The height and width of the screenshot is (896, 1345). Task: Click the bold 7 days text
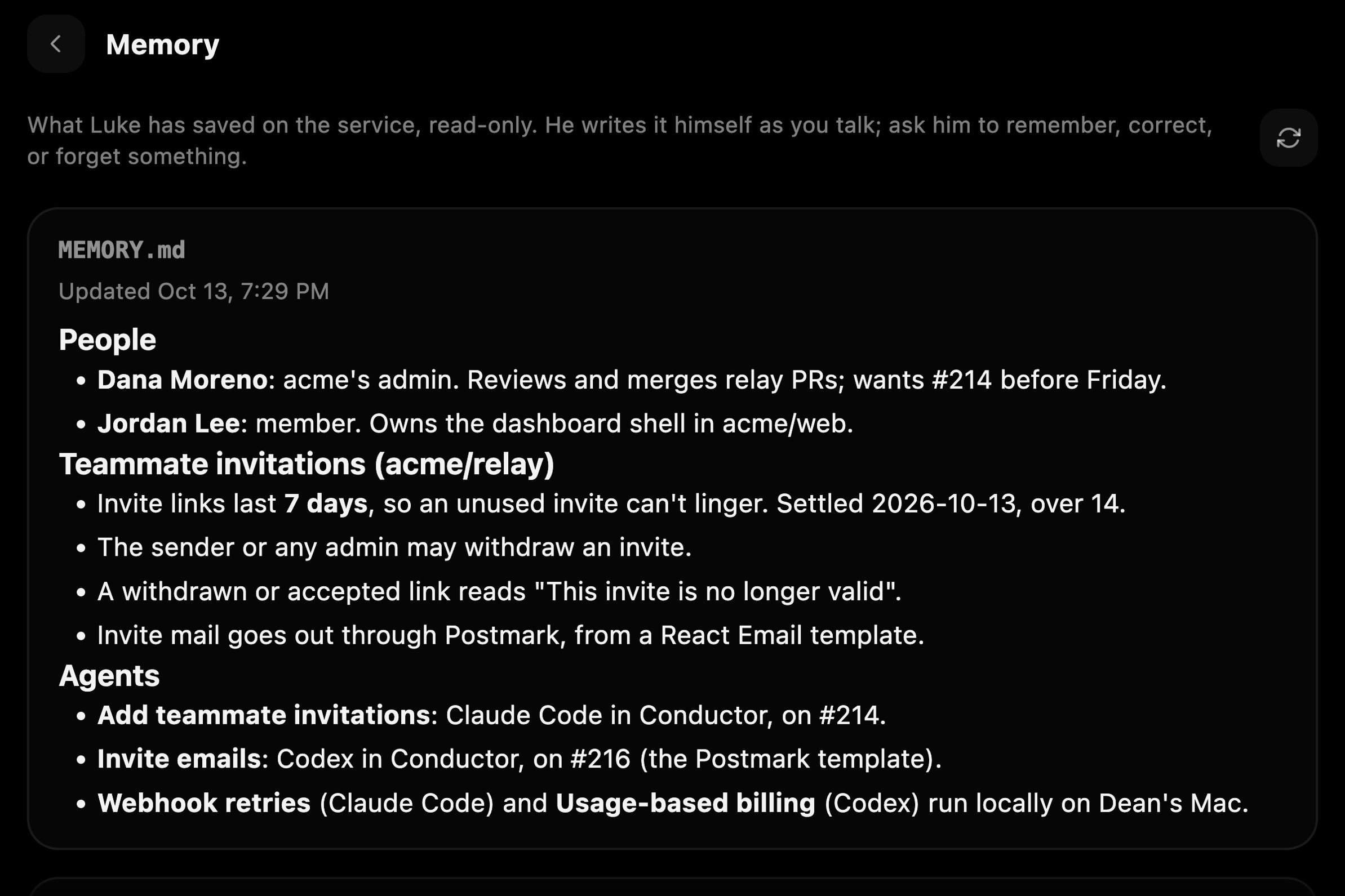click(326, 504)
